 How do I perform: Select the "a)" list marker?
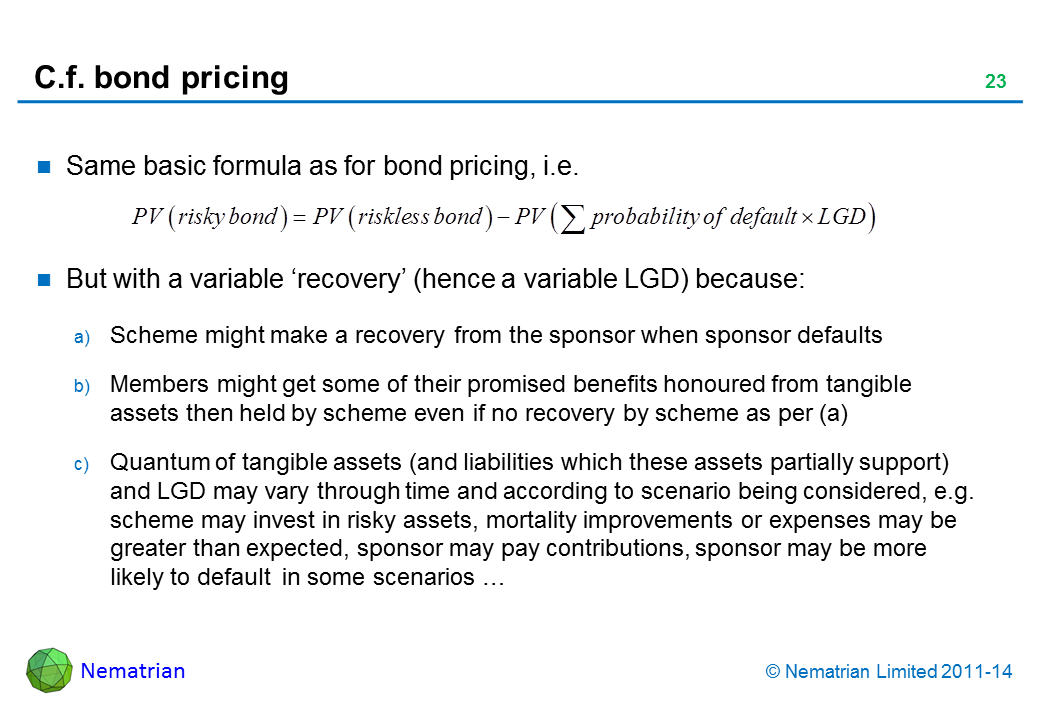click(x=82, y=336)
